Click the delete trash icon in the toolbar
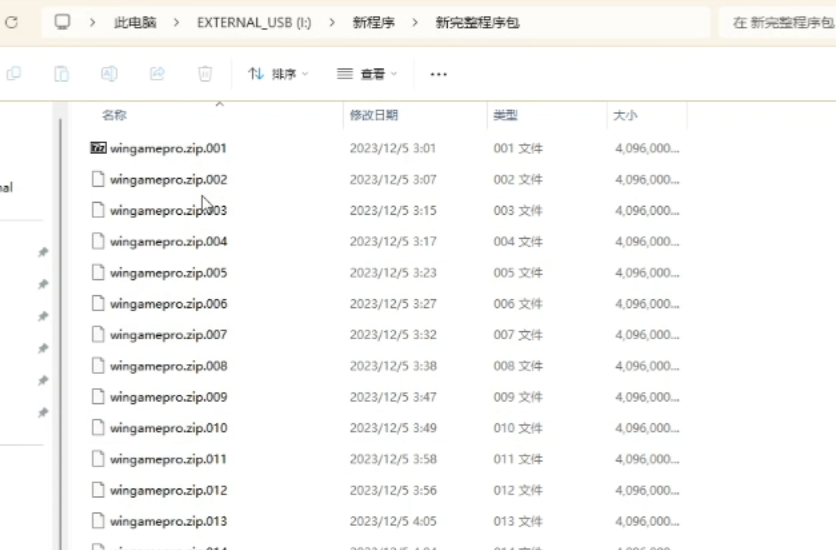Viewport: 836px width, 550px height. point(205,74)
